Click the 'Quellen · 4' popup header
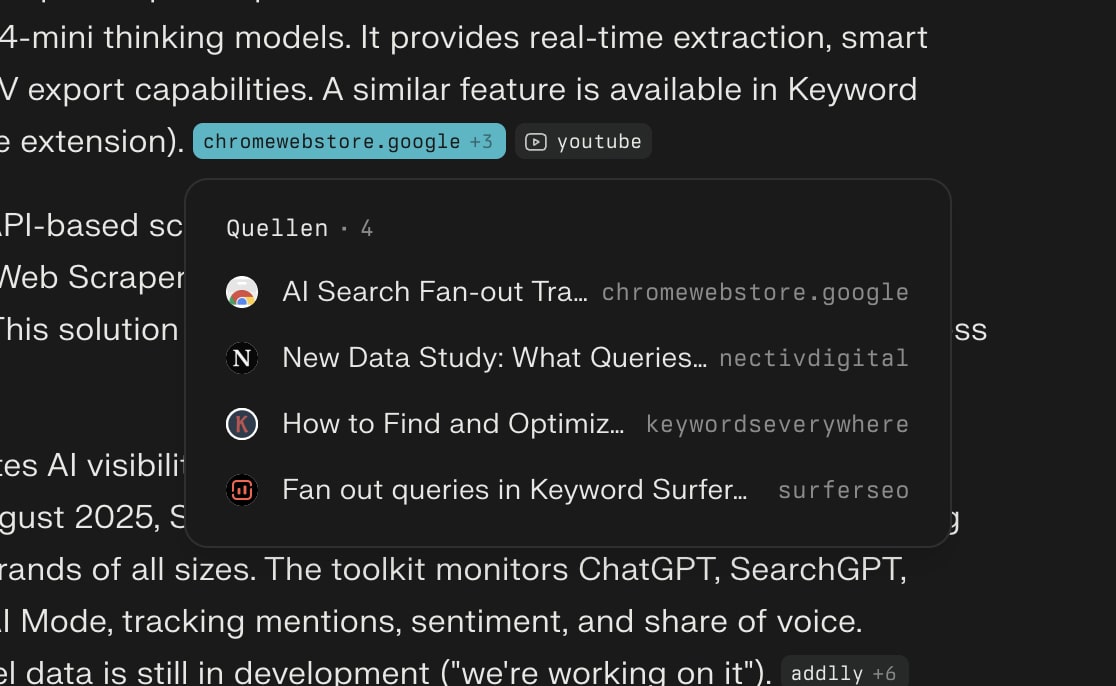 300,229
